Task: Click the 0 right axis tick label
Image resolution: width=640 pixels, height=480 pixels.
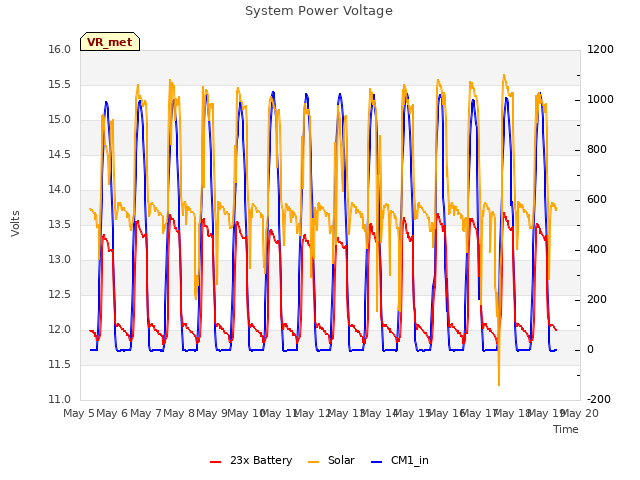Action: click(x=590, y=350)
